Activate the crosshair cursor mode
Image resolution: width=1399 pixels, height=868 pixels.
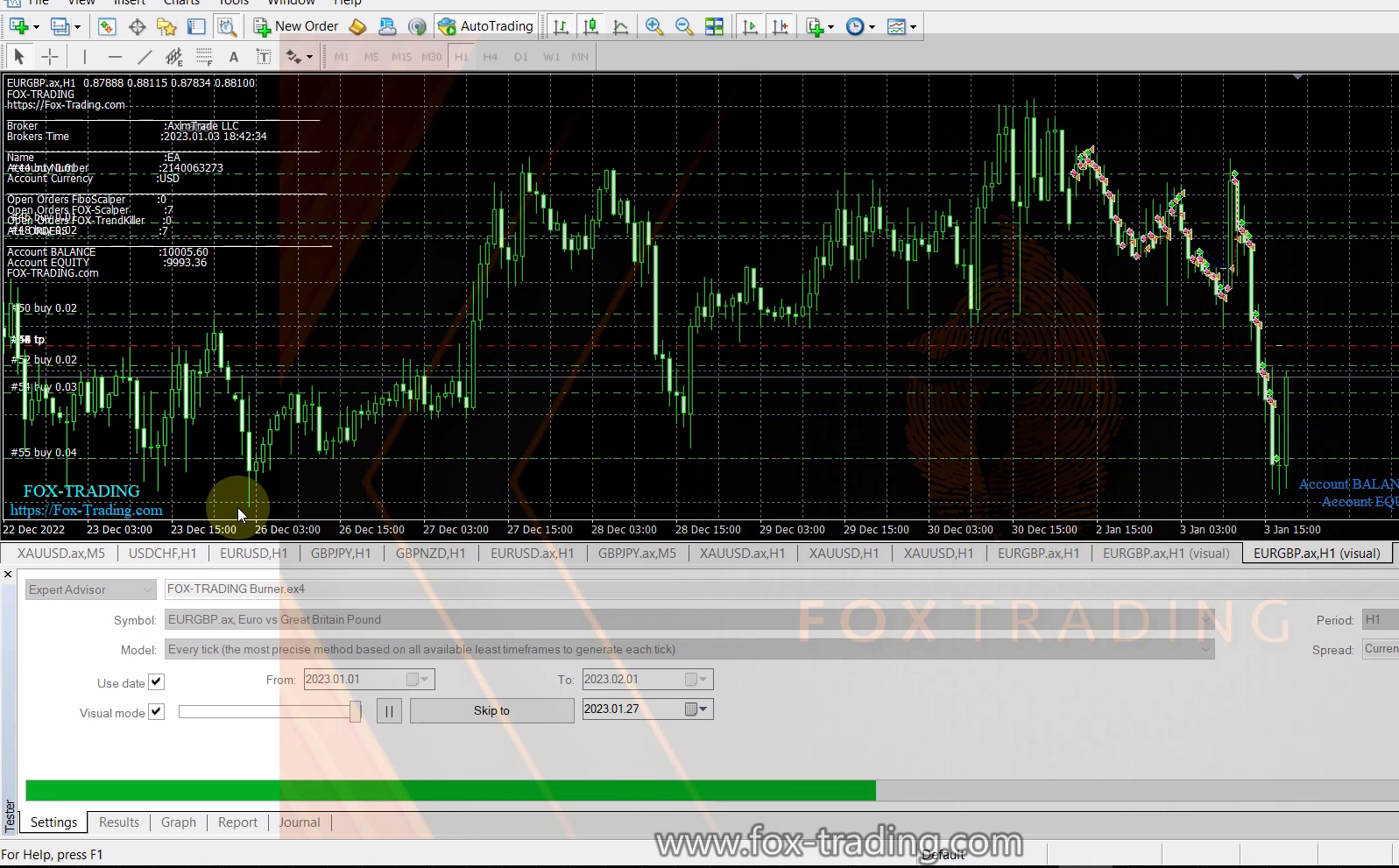coord(50,57)
